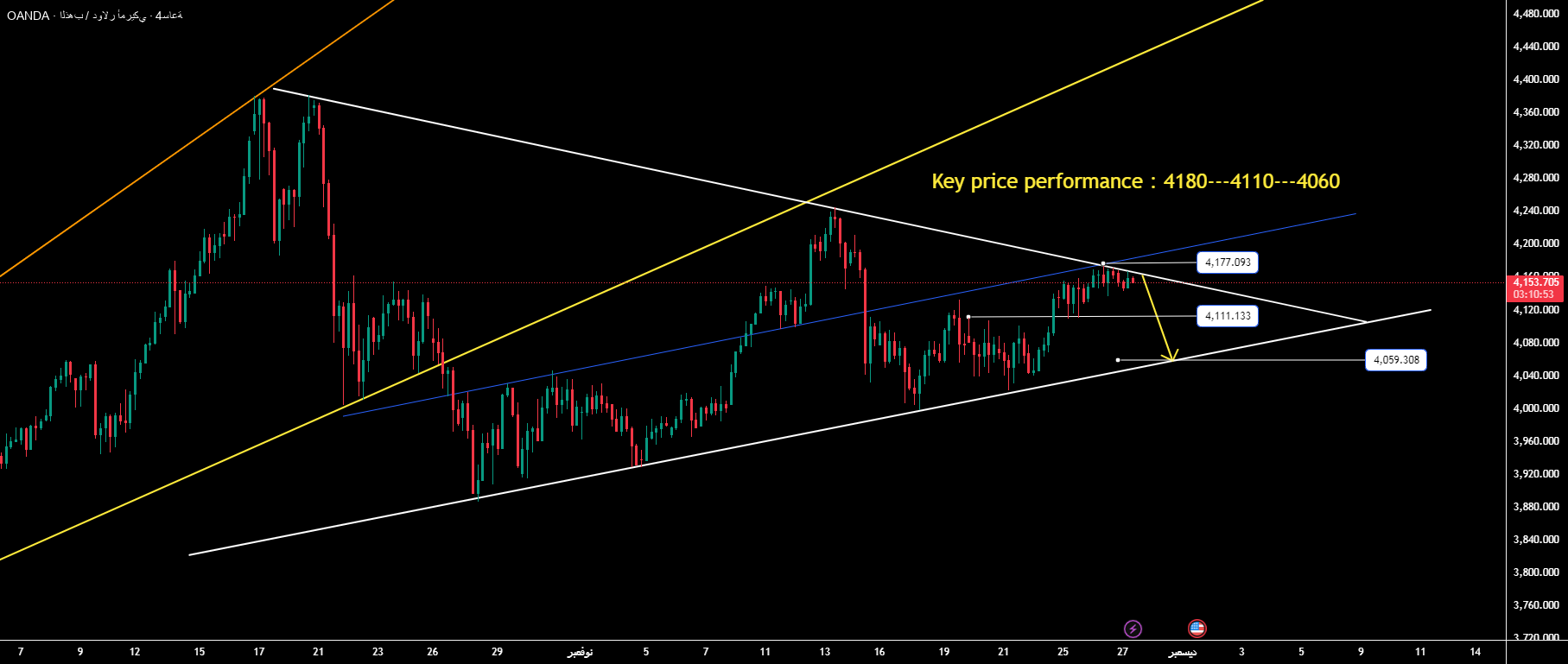Click the yellow arrowhead pointing at the lower trendline
The height and width of the screenshot is (664, 1568).
1171,357
